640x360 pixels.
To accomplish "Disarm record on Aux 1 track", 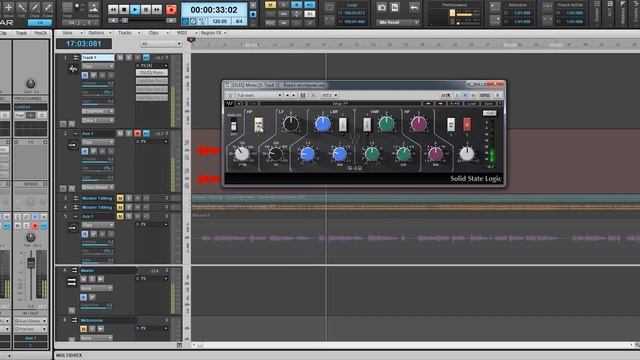I will pyautogui.click(x=138, y=133).
